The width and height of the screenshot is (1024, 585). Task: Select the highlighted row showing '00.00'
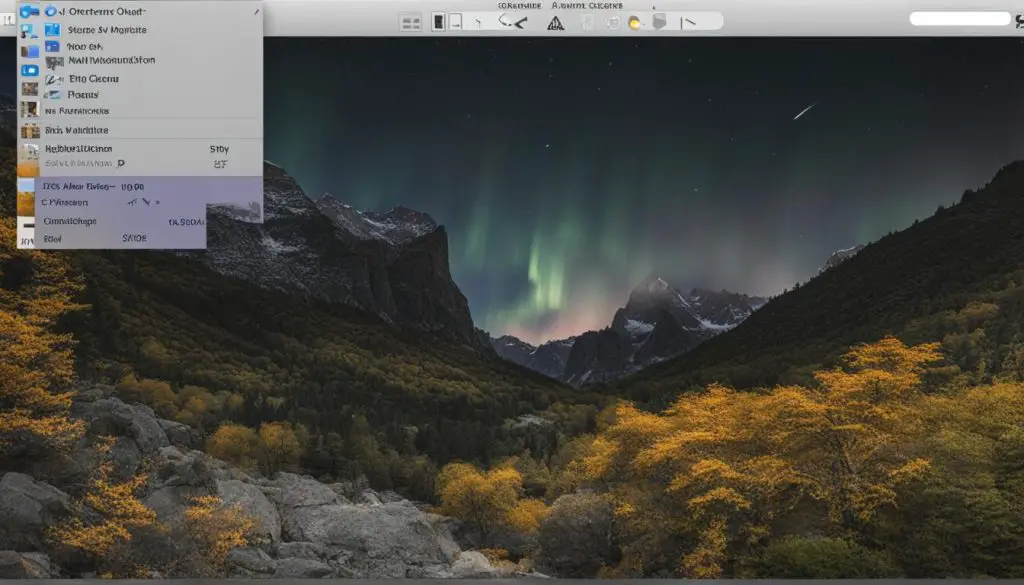point(149,187)
